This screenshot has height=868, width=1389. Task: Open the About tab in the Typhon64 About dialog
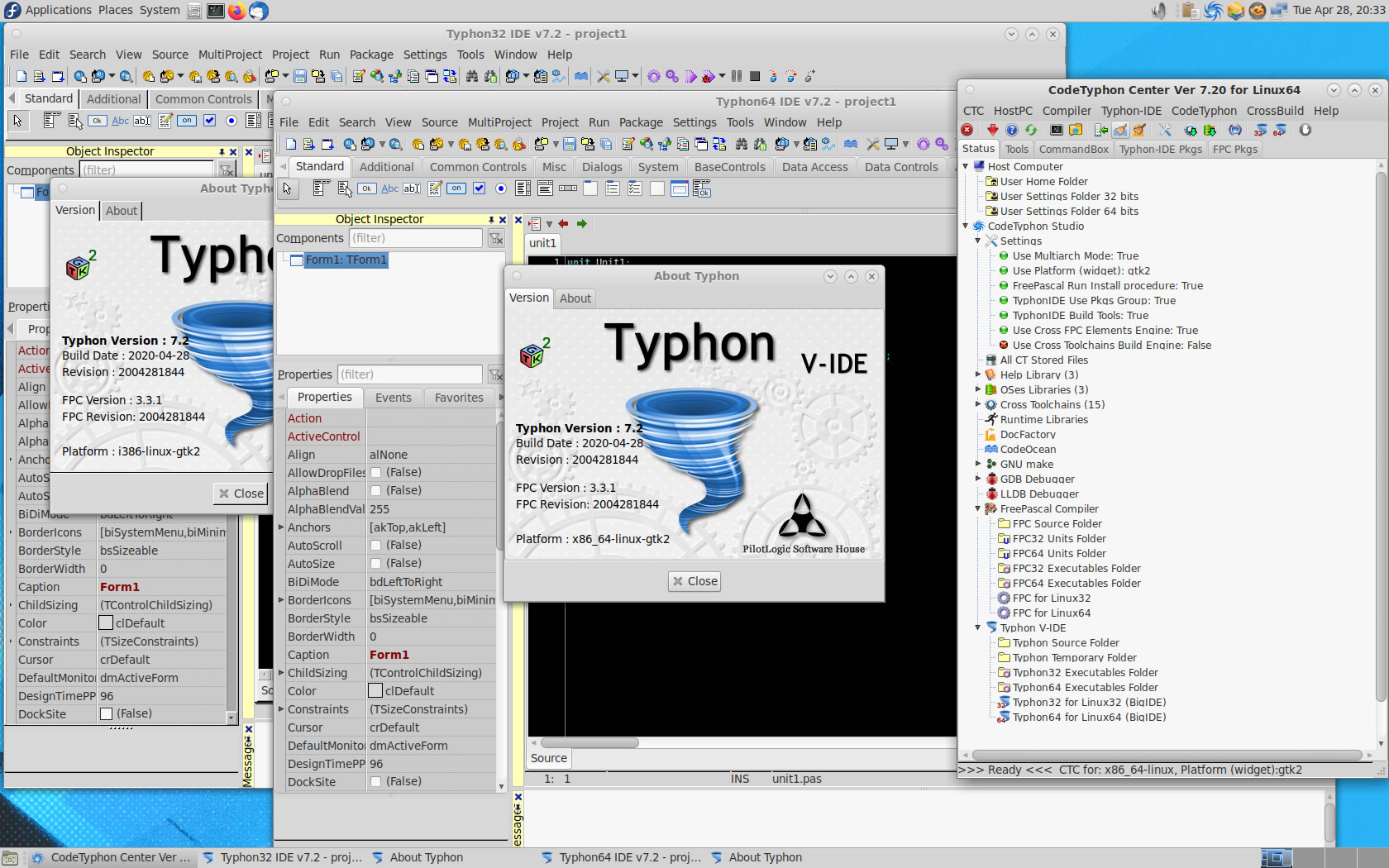(575, 298)
